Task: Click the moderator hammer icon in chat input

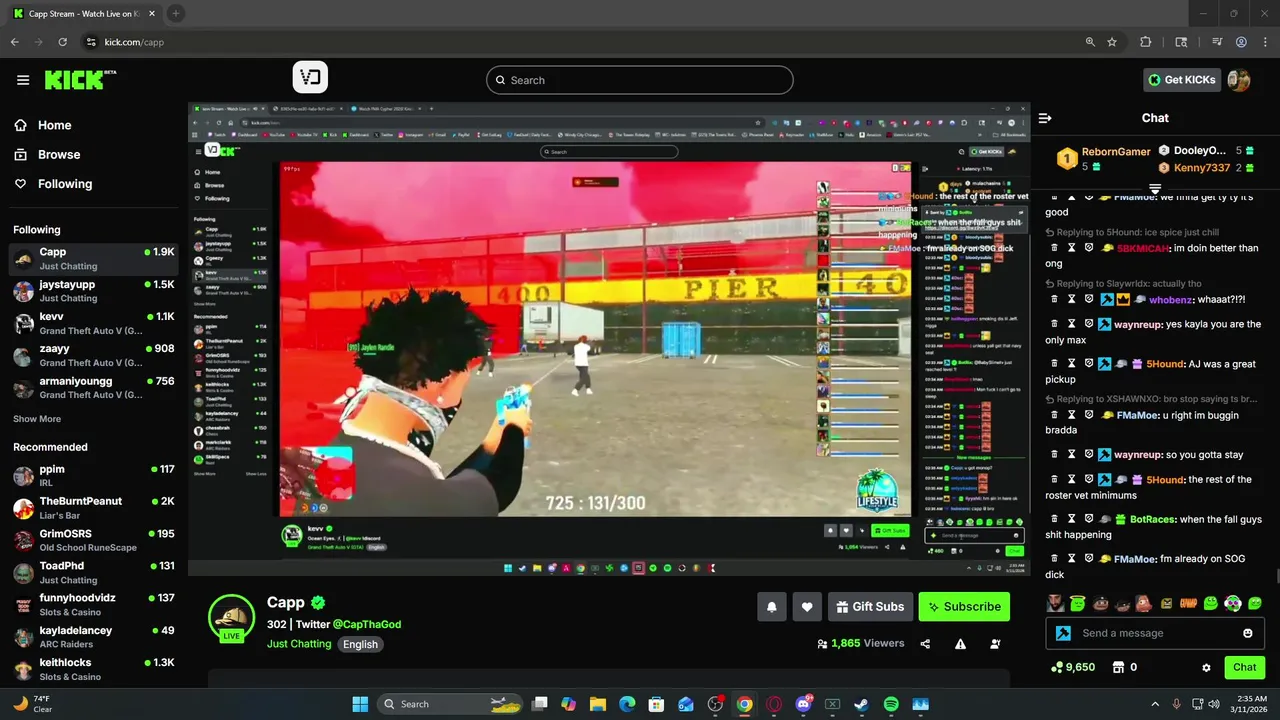Action: click(x=1063, y=633)
